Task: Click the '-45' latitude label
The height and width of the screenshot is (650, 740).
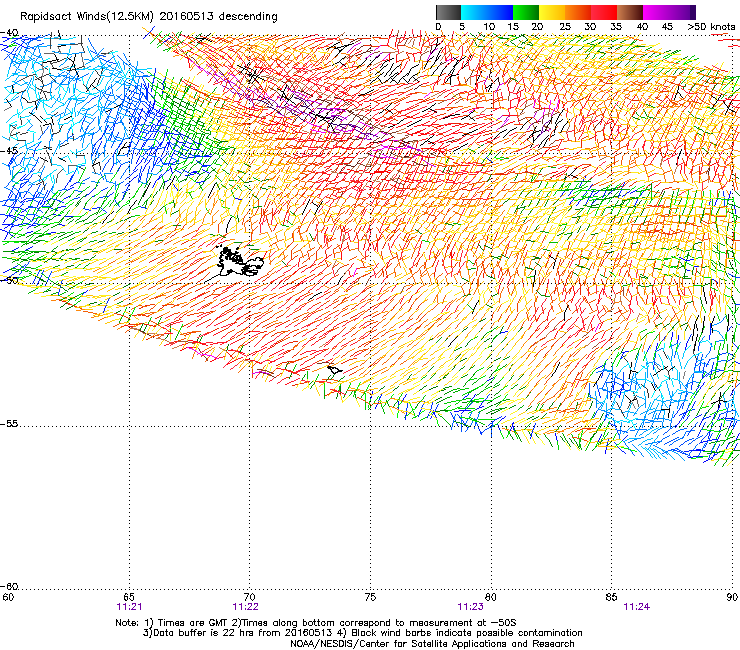Action: point(9,151)
